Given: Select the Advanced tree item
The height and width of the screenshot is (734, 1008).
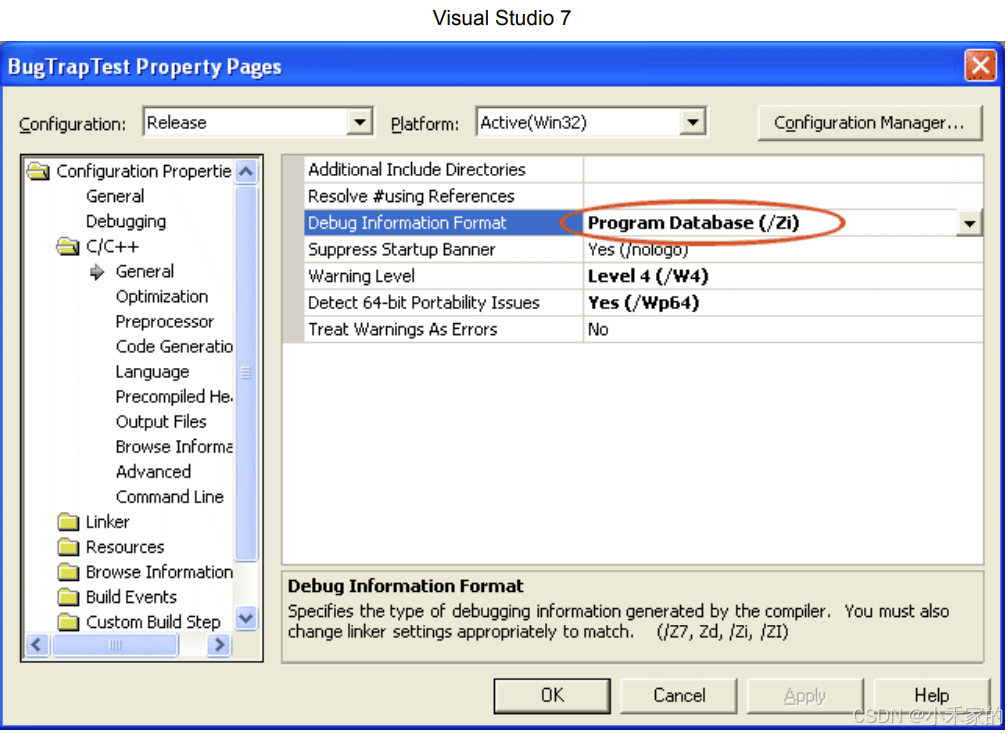Looking at the screenshot, I should [154, 472].
